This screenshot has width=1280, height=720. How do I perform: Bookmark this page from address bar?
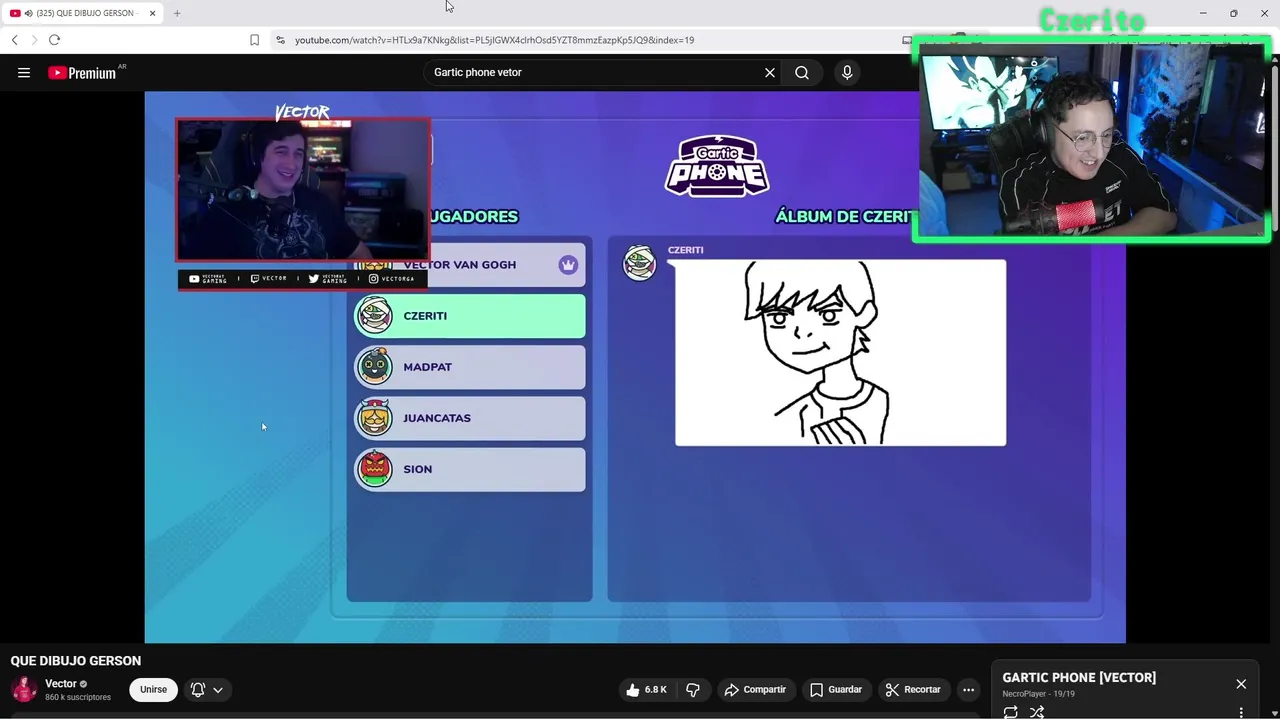tap(254, 40)
